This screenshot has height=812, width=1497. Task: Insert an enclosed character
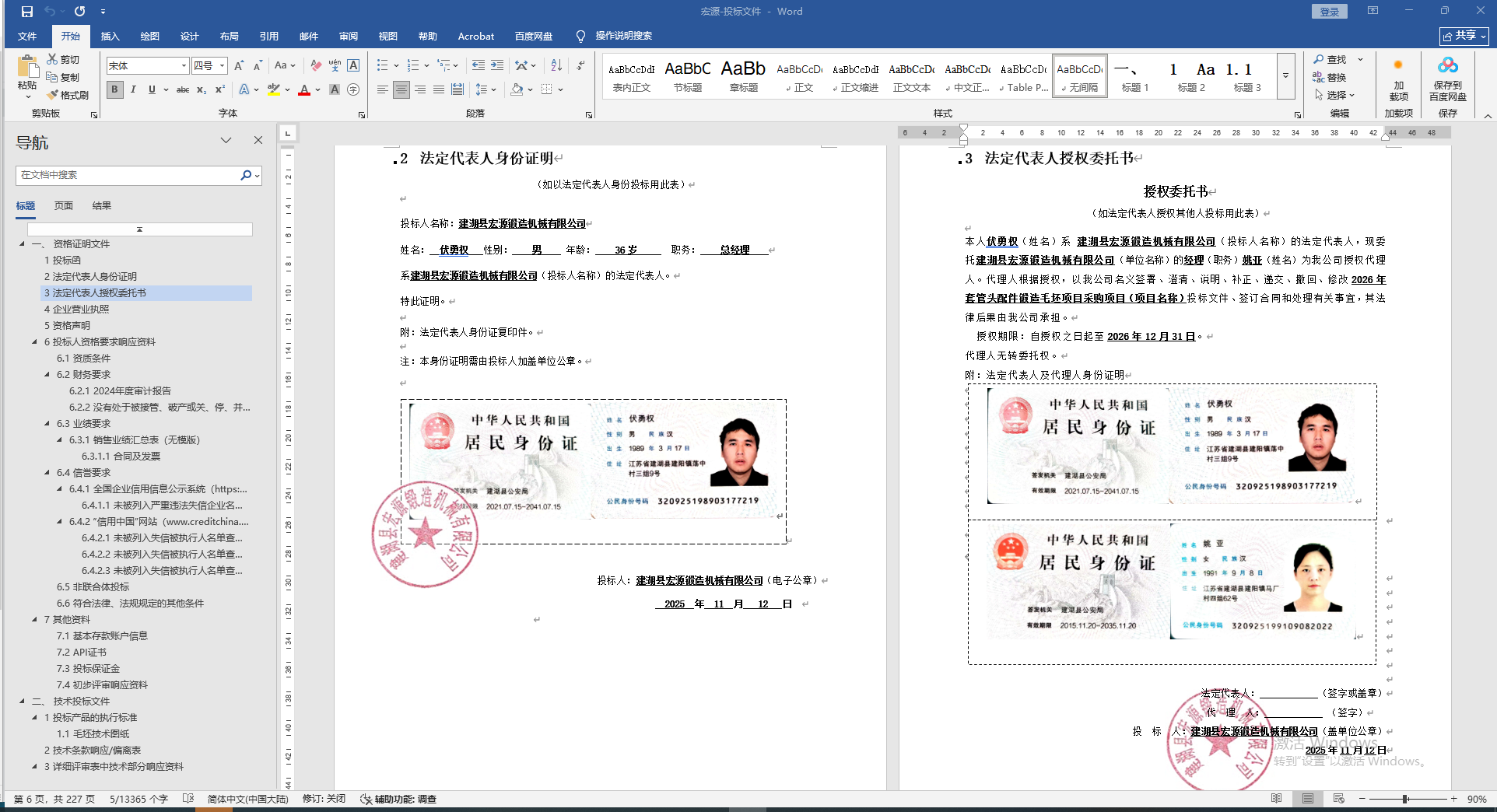click(353, 89)
